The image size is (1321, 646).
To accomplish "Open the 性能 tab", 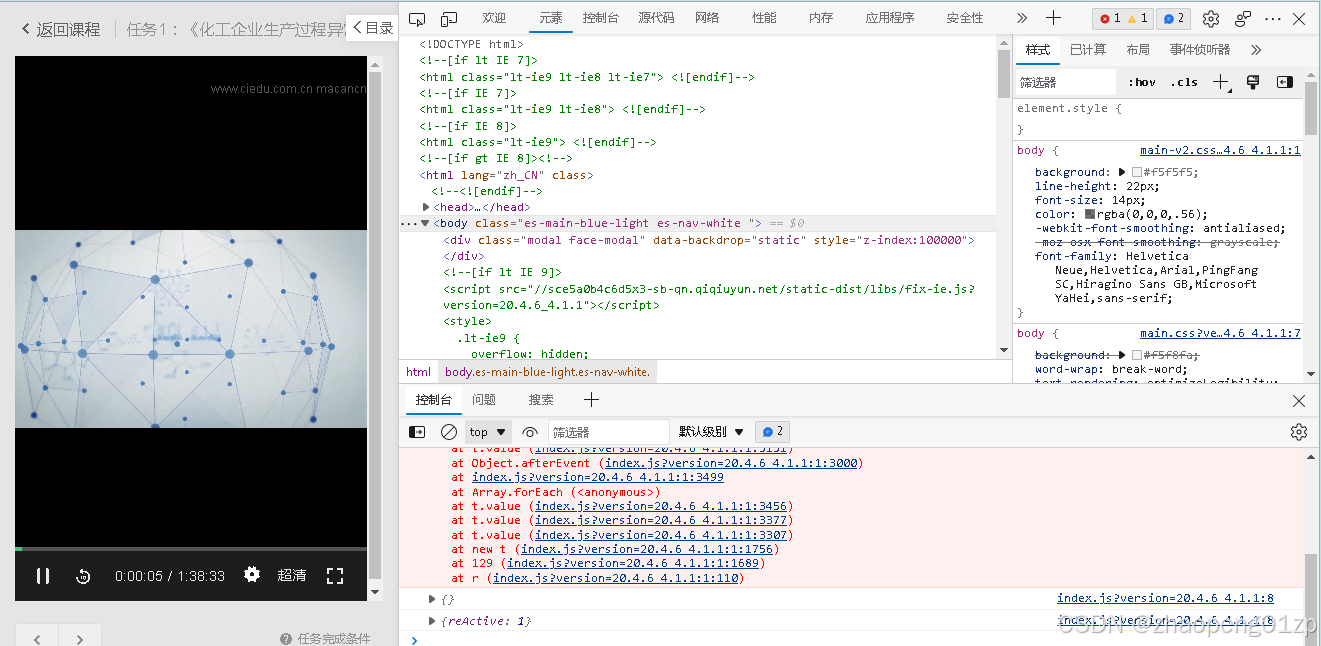I will [764, 18].
